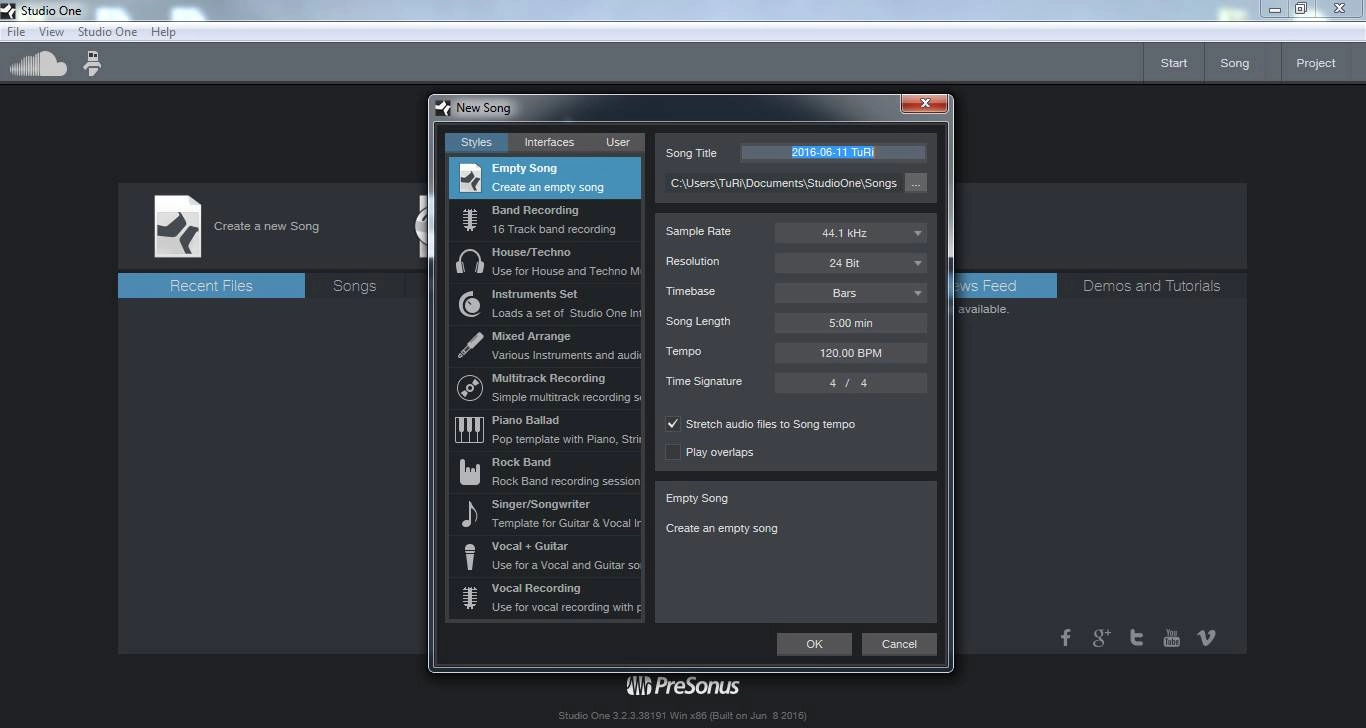Screen dimensions: 1366x728
Task: Click the Tempo 120.00 BPM field
Action: click(851, 353)
